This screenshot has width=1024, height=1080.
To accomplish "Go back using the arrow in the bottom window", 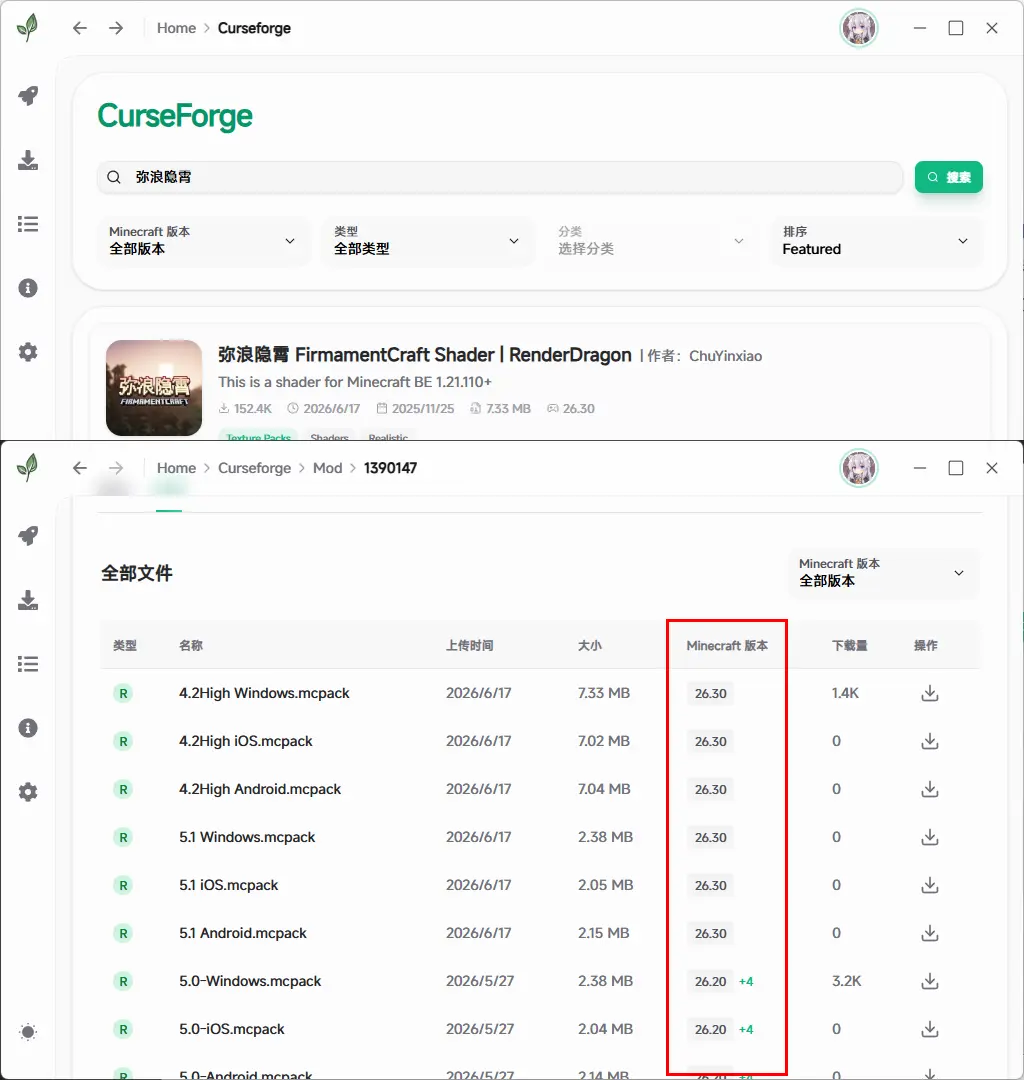I will (x=80, y=468).
